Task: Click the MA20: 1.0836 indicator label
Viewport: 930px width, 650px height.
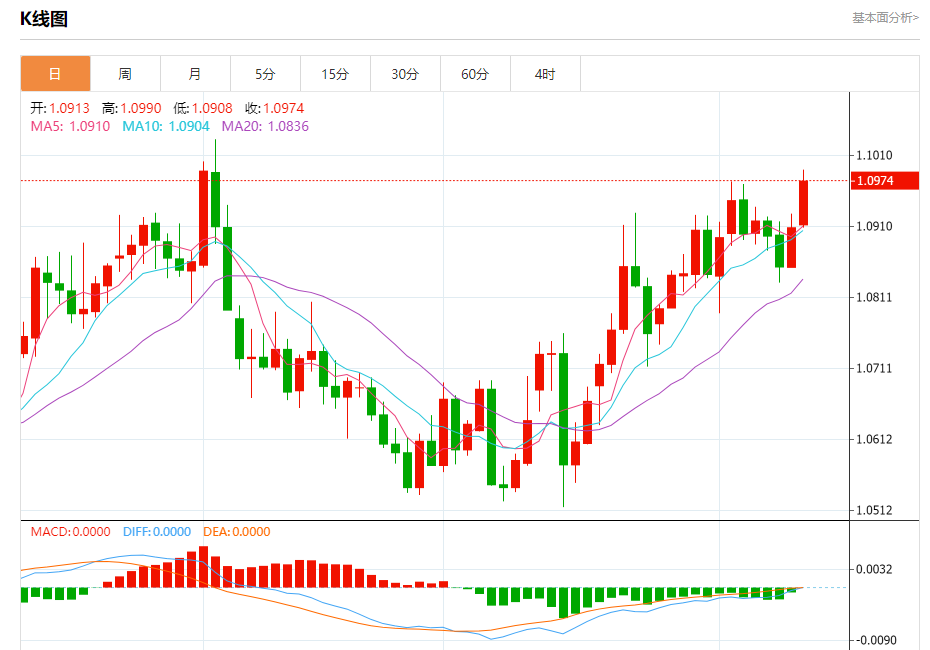Action: (x=265, y=126)
